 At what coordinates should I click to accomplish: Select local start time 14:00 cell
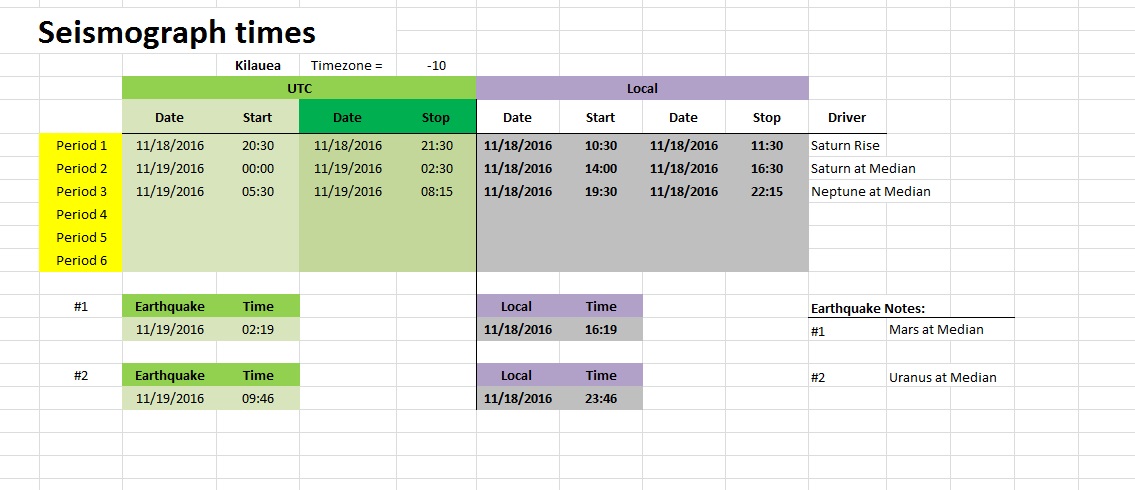(600, 168)
